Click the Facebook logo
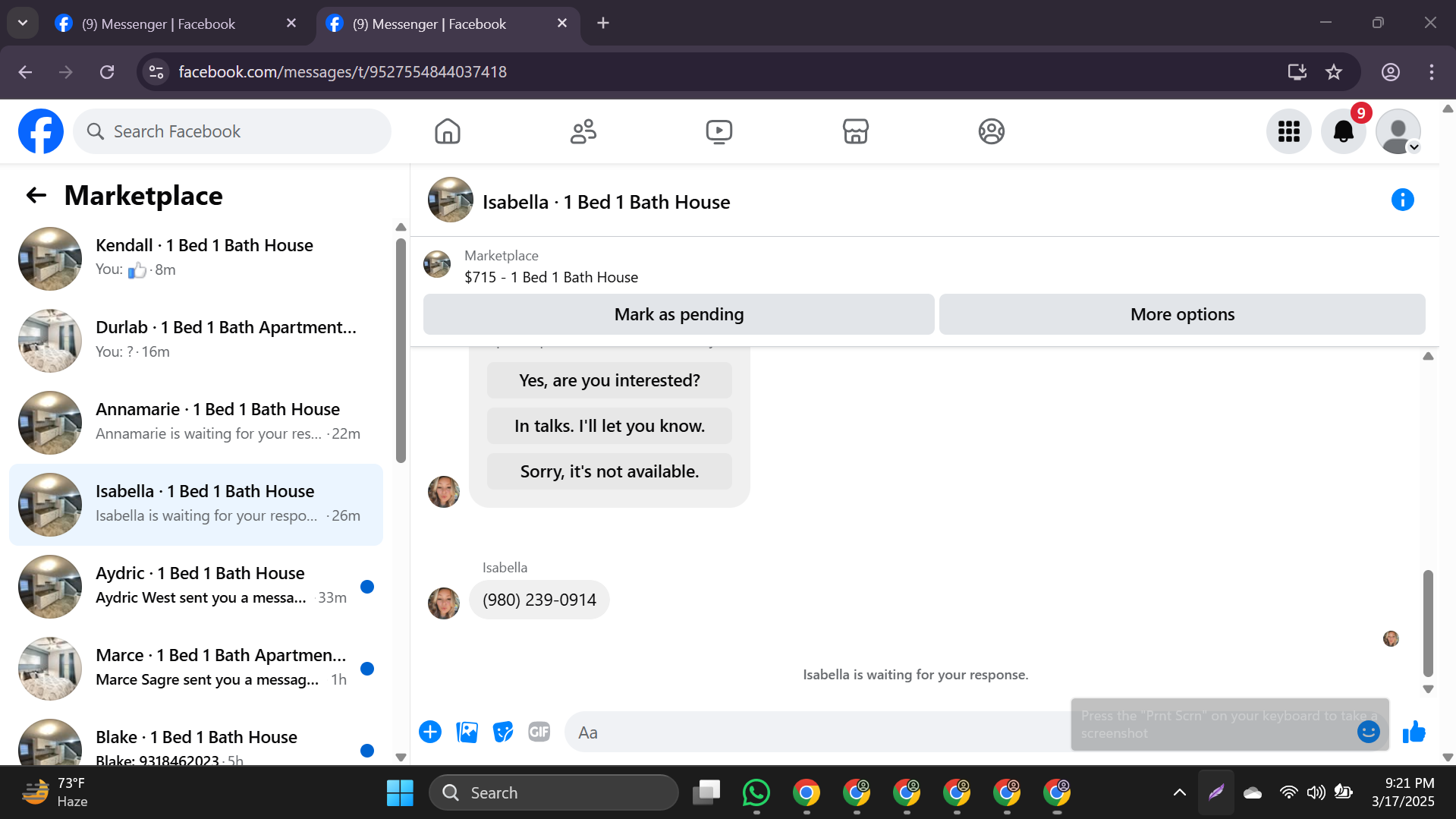1456x819 pixels. [x=41, y=131]
